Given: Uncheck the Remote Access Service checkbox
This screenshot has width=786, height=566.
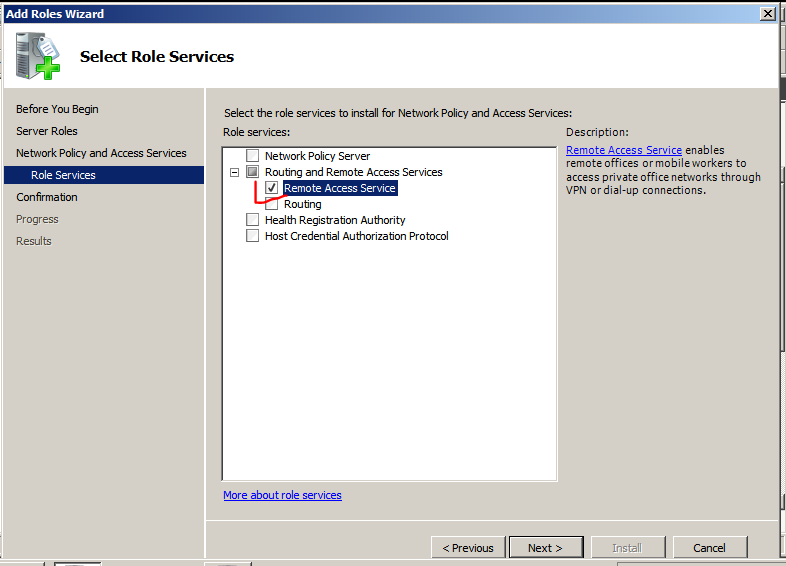Looking at the screenshot, I should [x=272, y=188].
